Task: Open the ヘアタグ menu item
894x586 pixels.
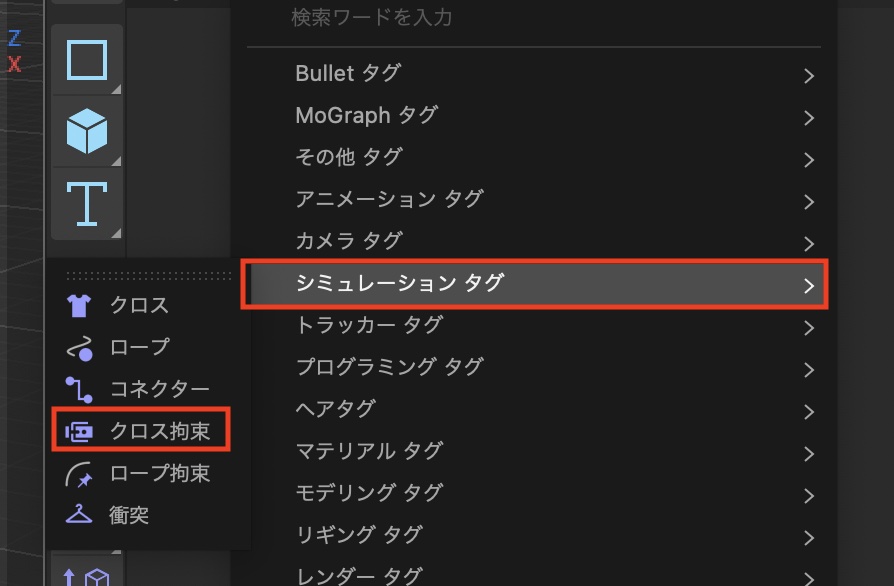Action: pyautogui.click(x=335, y=409)
